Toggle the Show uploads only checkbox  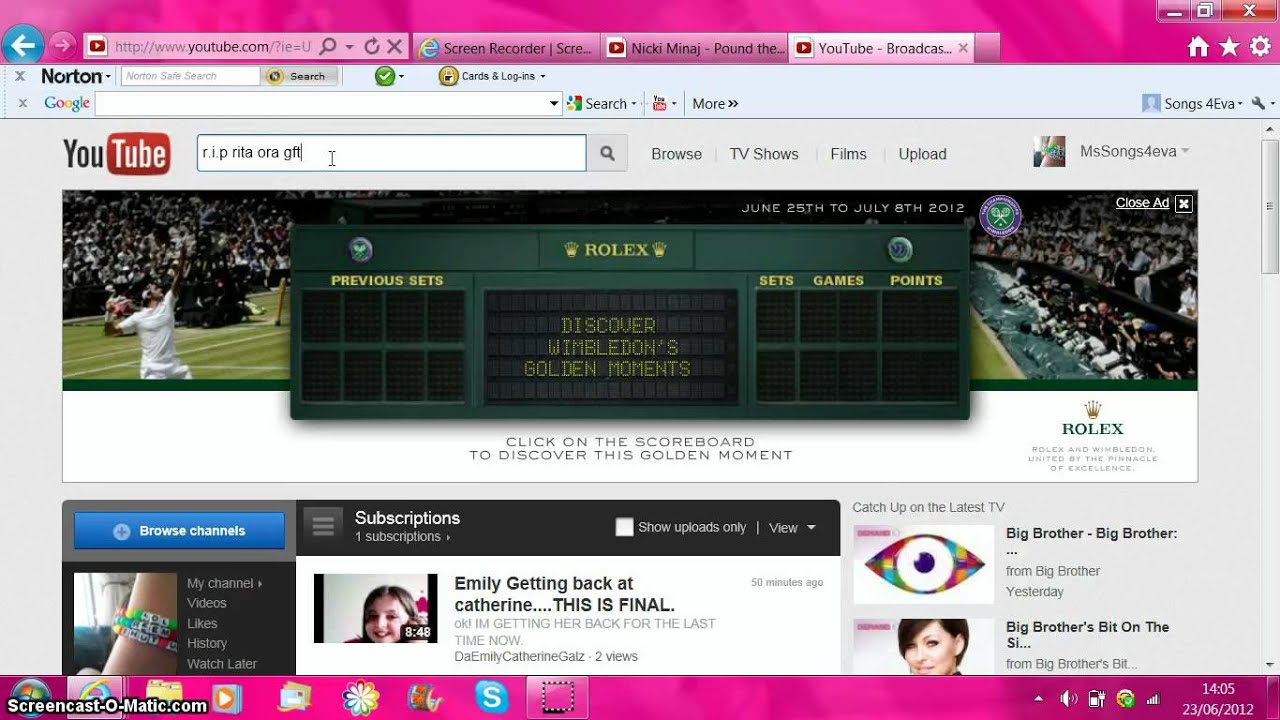coord(624,527)
